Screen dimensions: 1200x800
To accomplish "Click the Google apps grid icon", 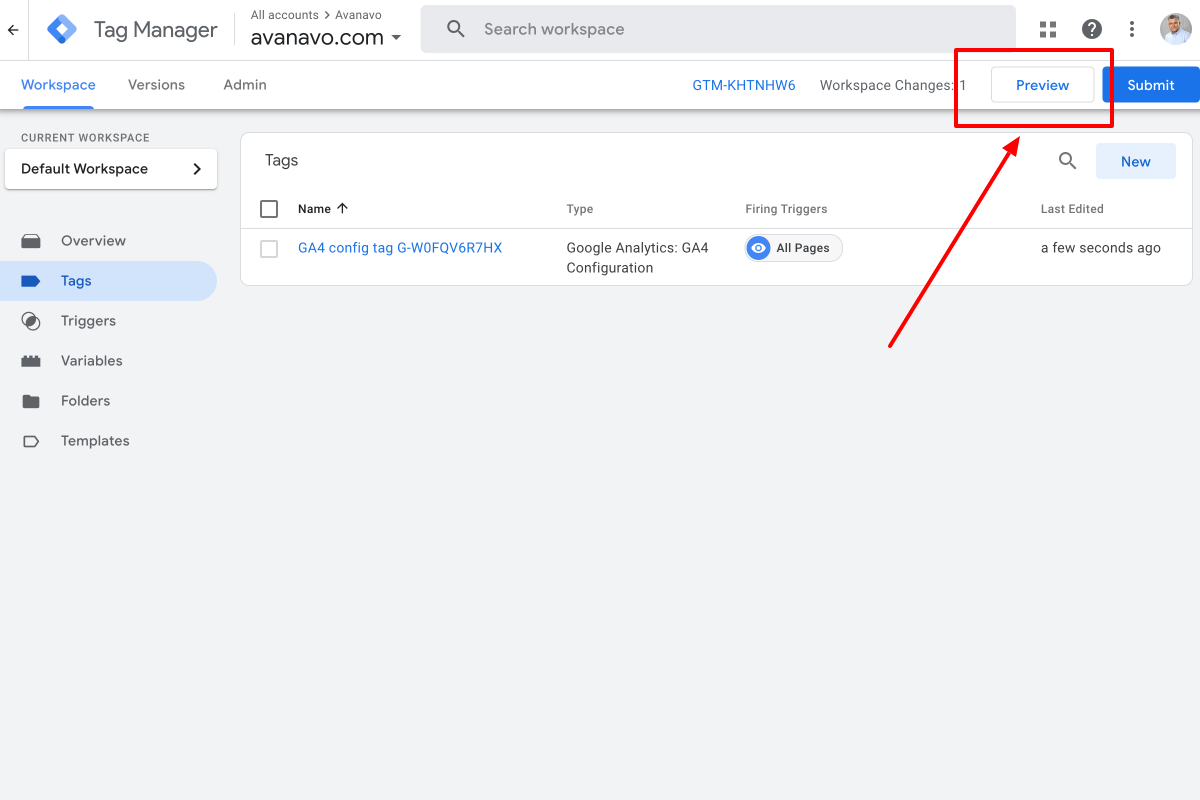I will [1047, 29].
